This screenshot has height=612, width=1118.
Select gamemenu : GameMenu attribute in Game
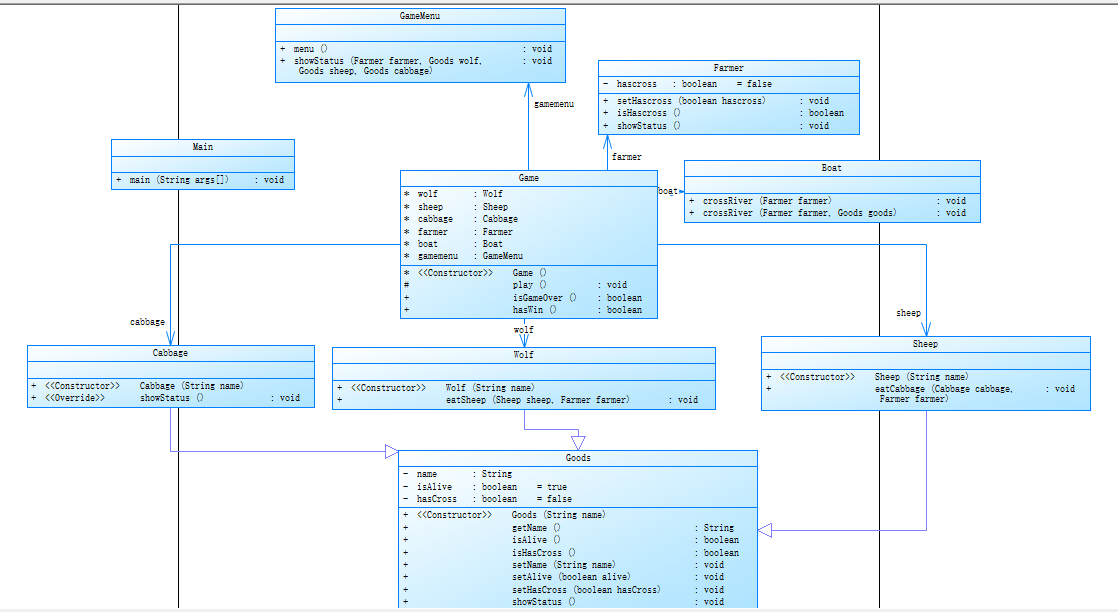pos(463,255)
